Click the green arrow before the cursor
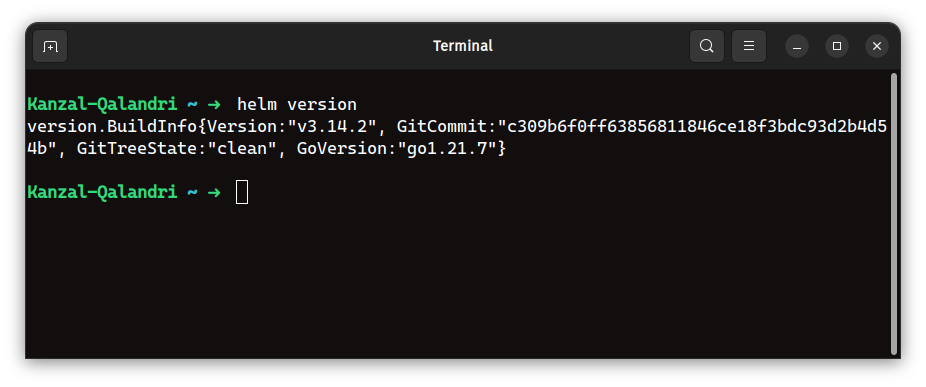 [214, 193]
